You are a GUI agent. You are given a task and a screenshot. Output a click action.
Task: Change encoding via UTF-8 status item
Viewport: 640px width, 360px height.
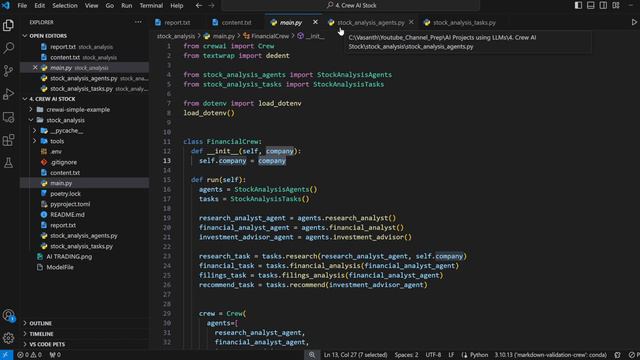[433, 355]
